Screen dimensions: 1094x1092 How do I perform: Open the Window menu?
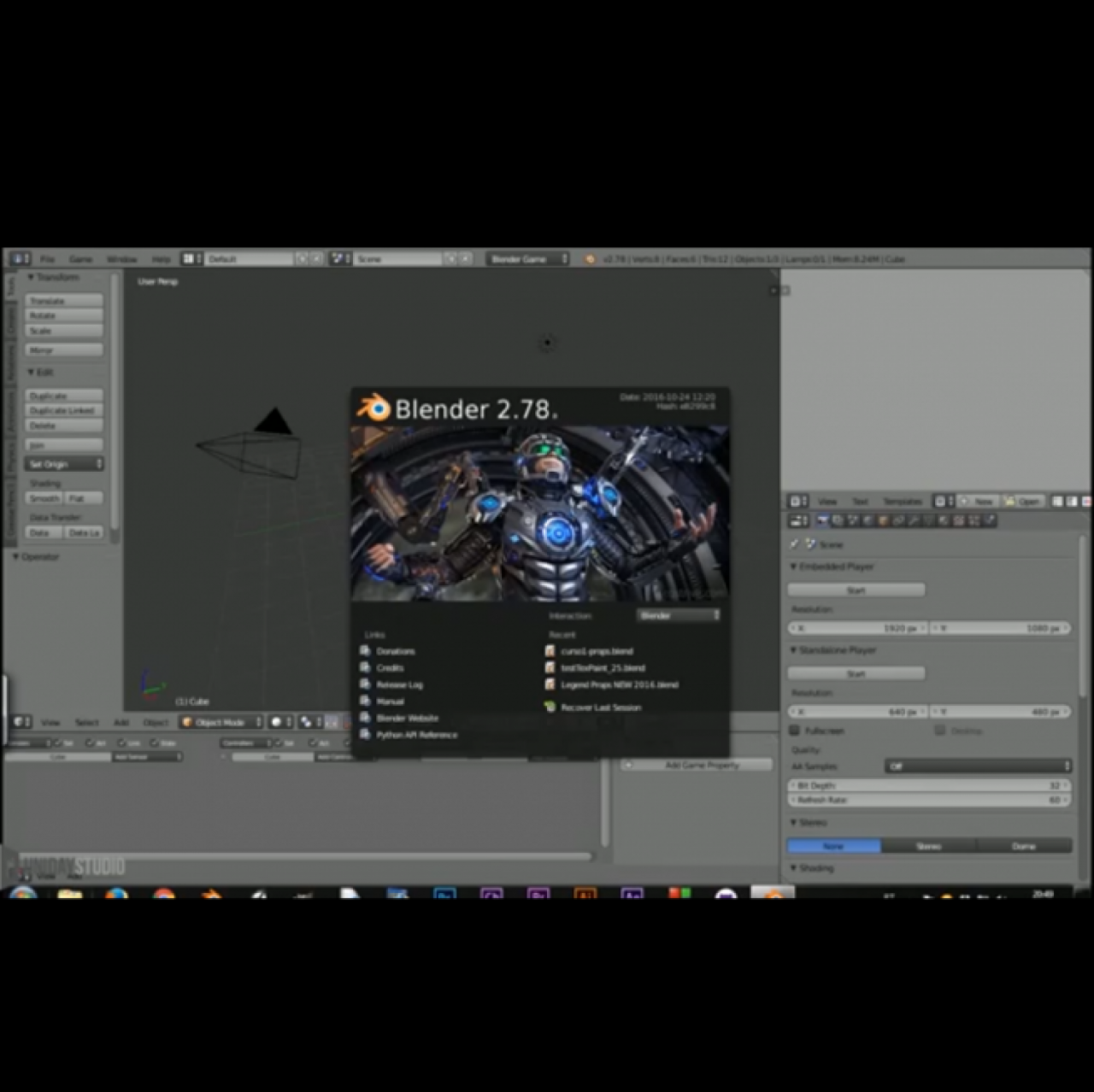(x=121, y=259)
